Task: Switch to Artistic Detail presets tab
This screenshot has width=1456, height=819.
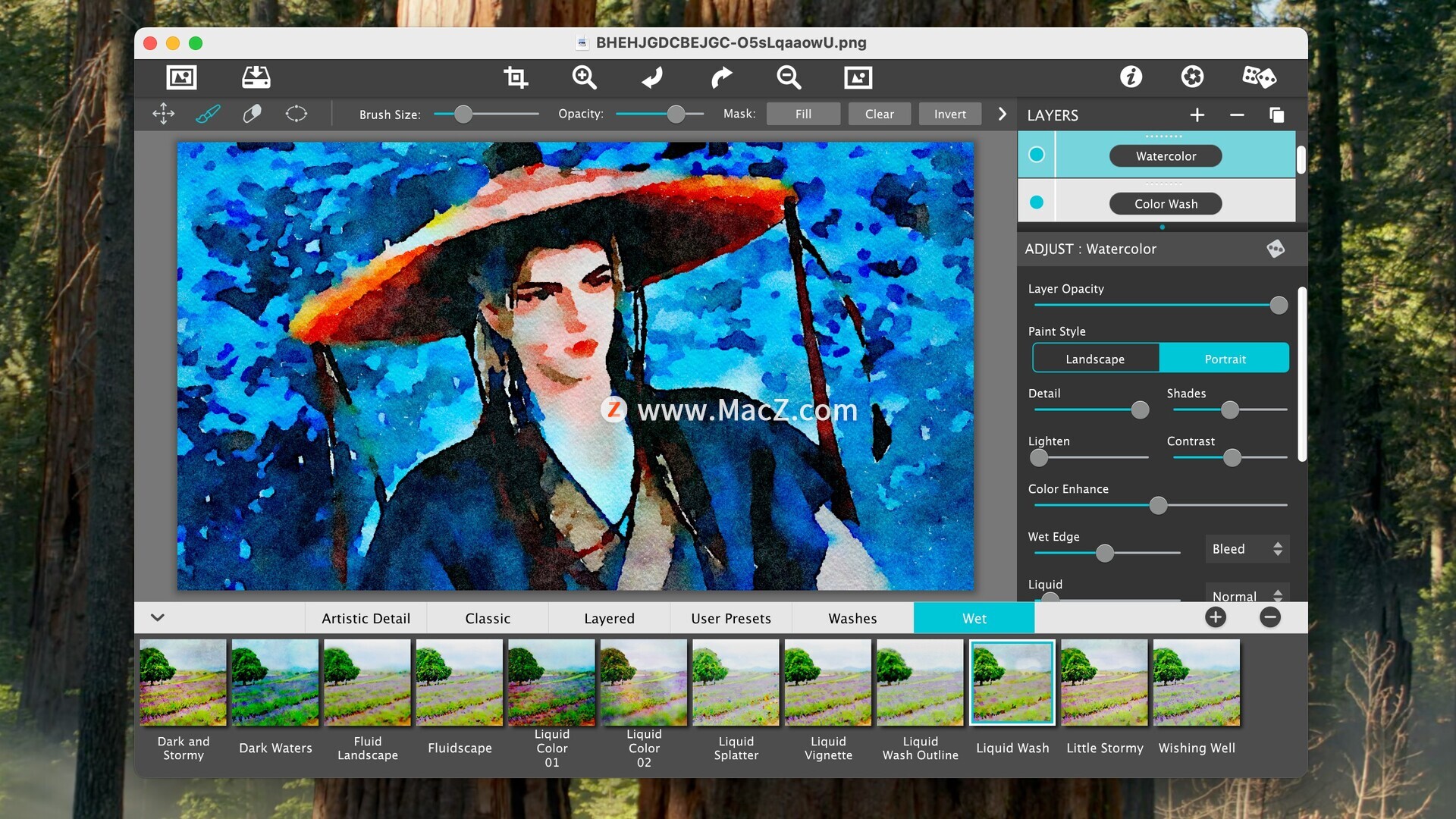Action: (366, 618)
